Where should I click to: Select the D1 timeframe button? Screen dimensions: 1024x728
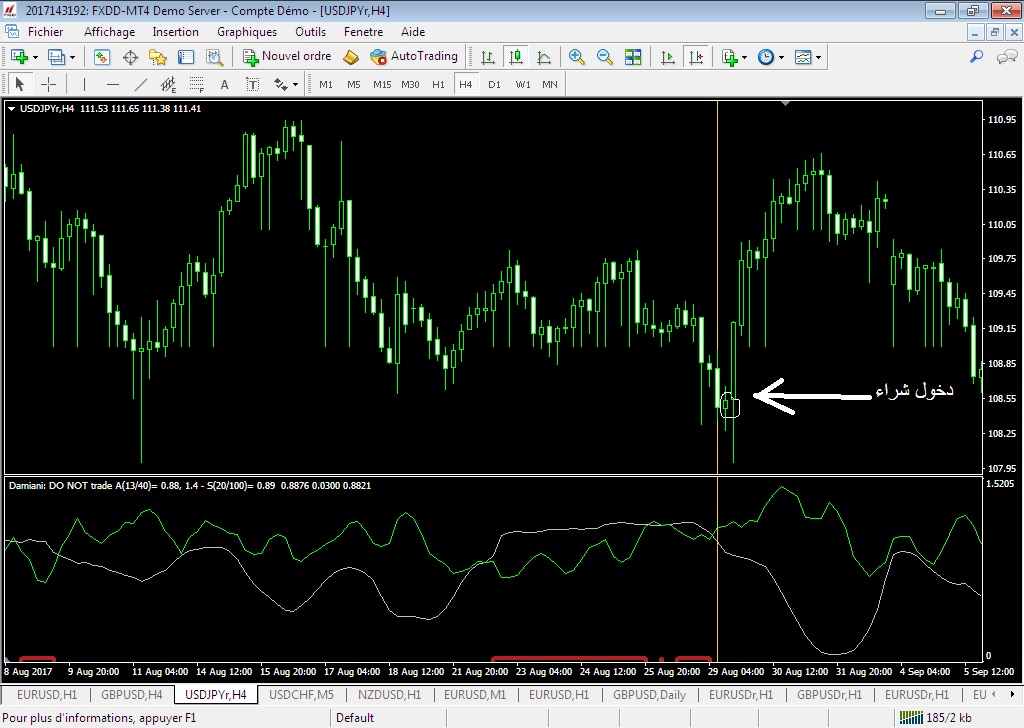[x=494, y=85]
